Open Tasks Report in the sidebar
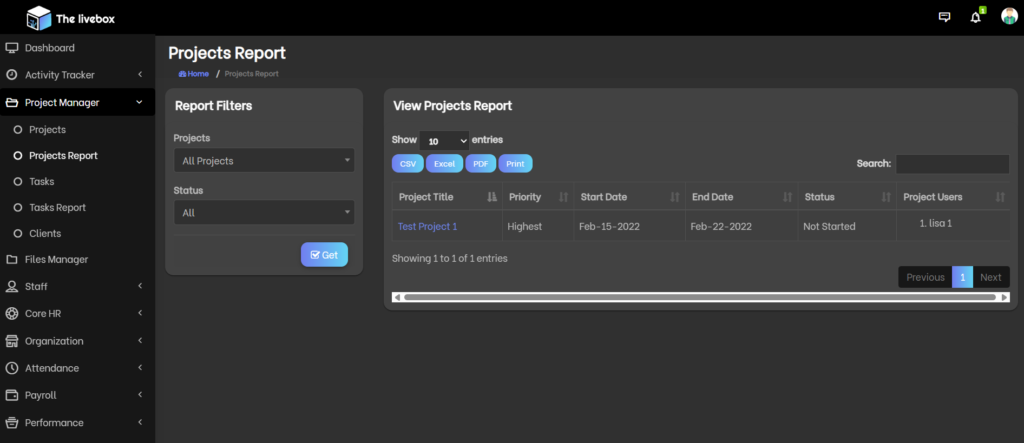This screenshot has height=443, width=1024. [x=57, y=208]
